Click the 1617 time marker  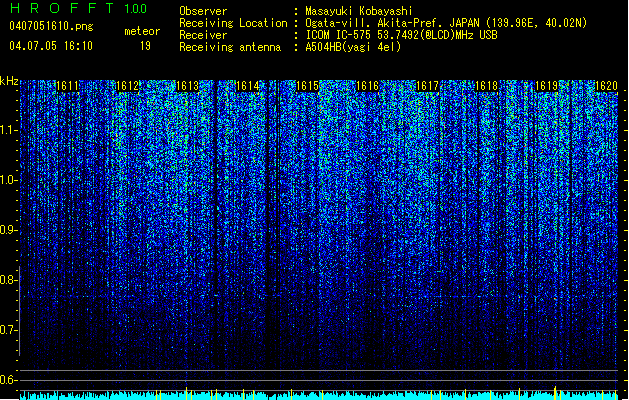[x=428, y=86]
